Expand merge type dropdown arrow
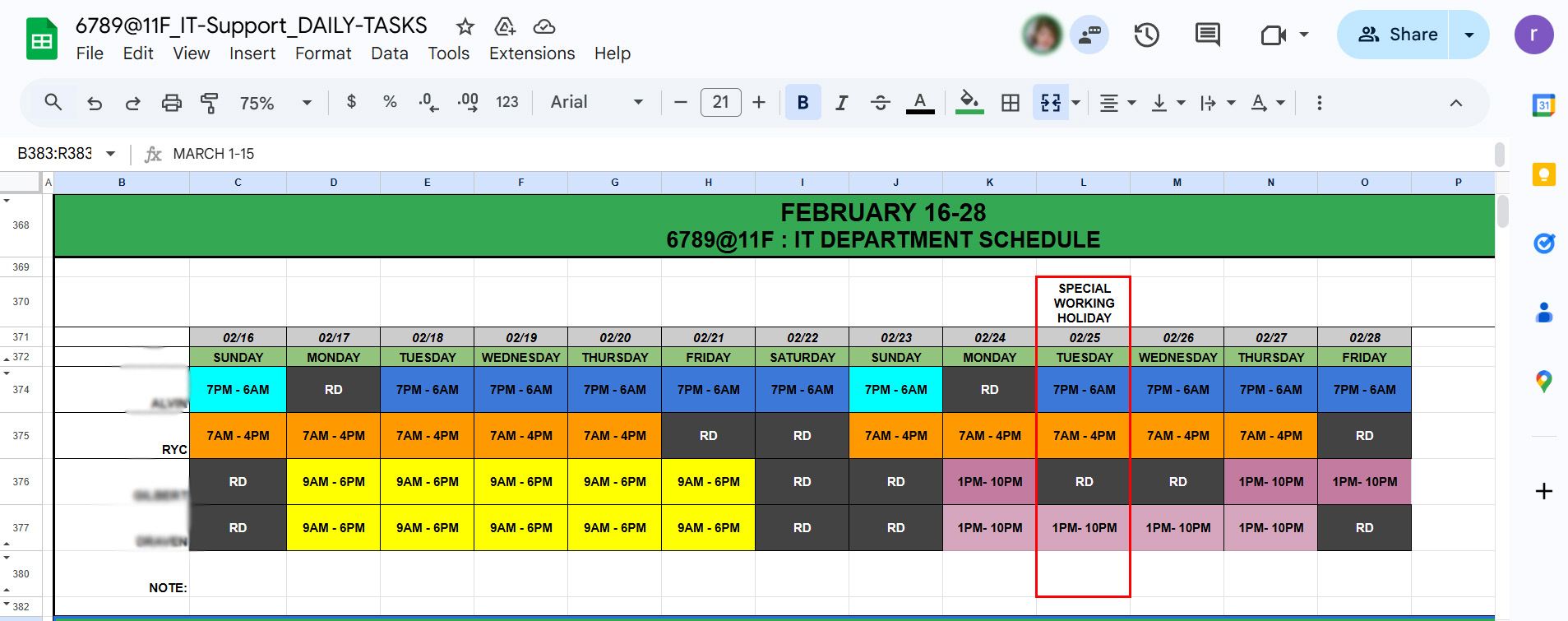Viewport: 1568px width, 621px height. tap(1075, 103)
